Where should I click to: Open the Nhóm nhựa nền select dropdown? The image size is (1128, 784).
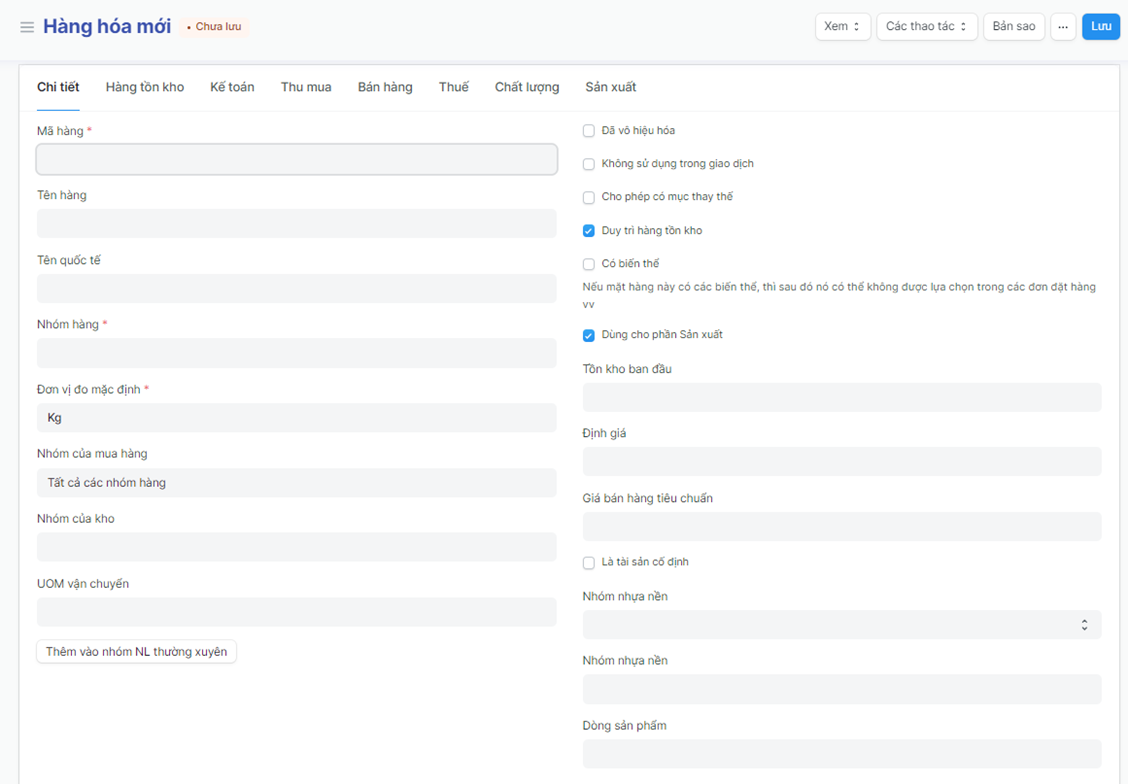pos(841,625)
